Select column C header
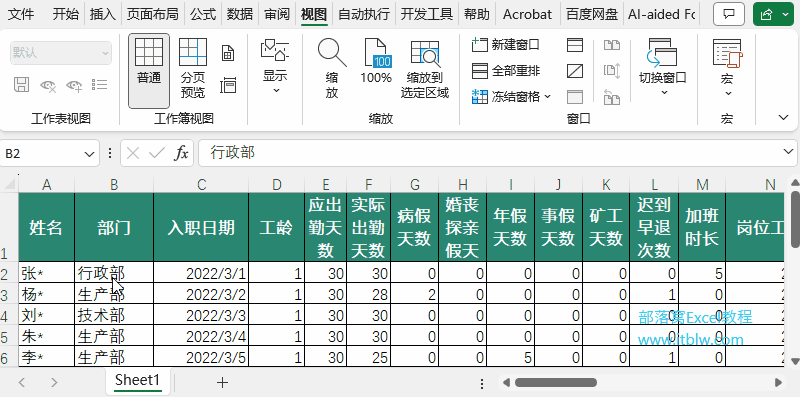 (201, 185)
